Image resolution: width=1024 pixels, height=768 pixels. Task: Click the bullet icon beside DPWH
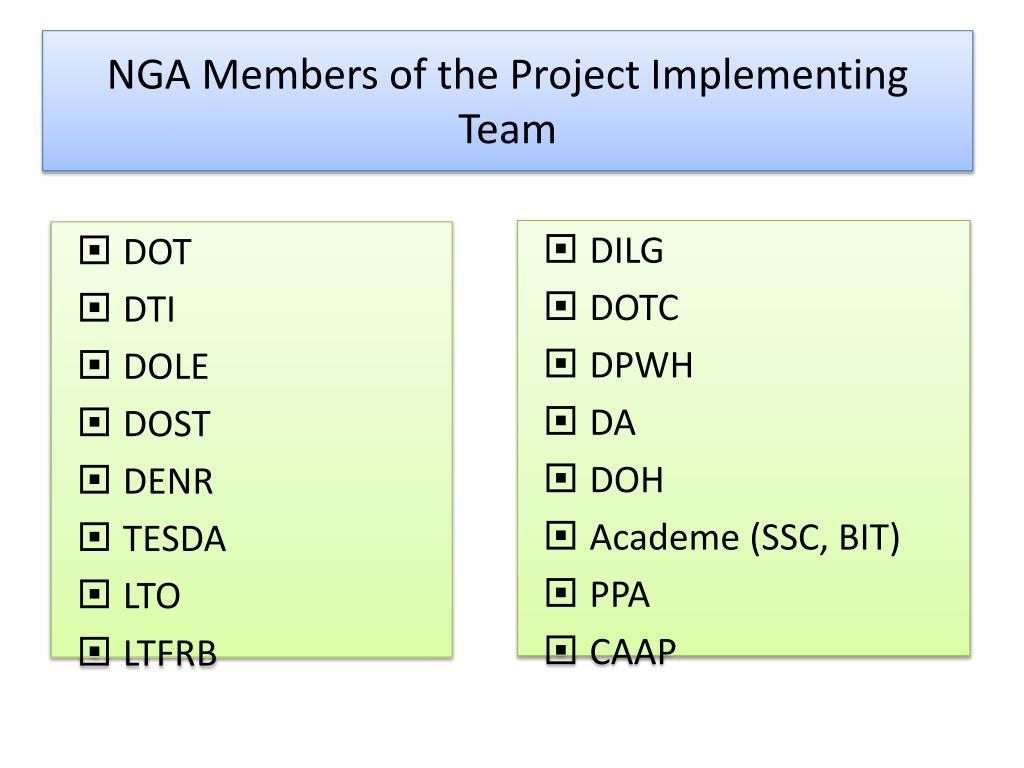pos(561,365)
